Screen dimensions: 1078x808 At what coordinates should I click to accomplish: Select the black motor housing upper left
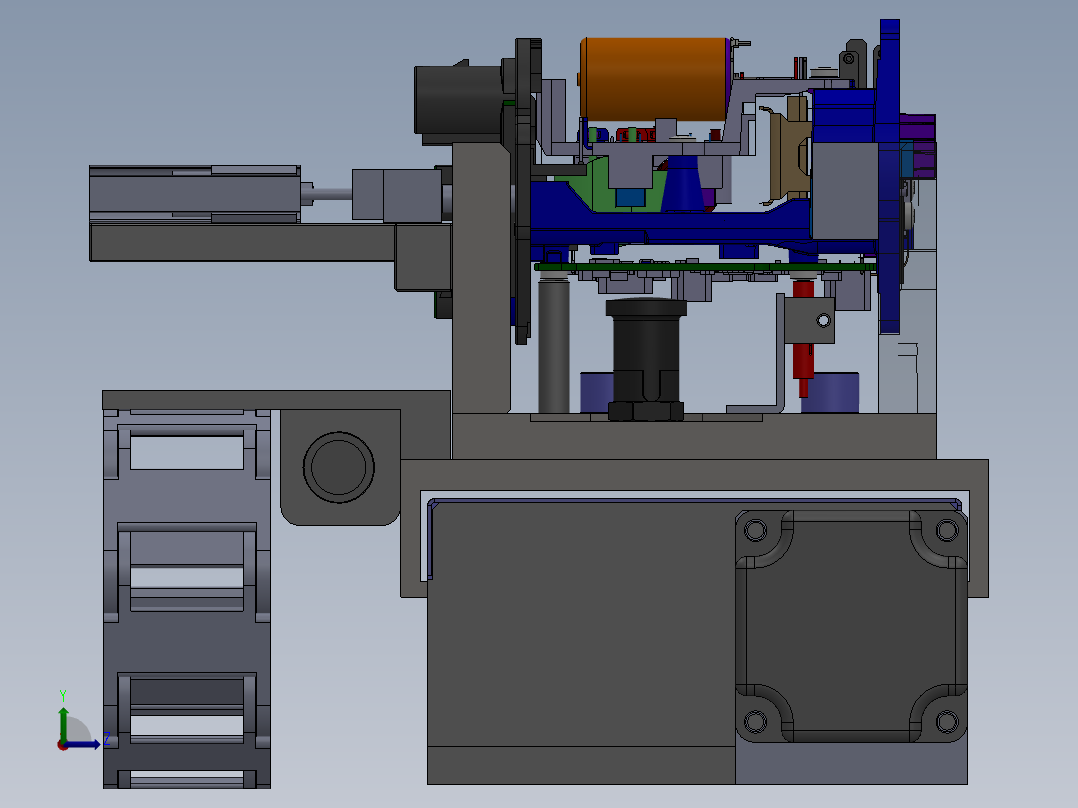[459, 100]
